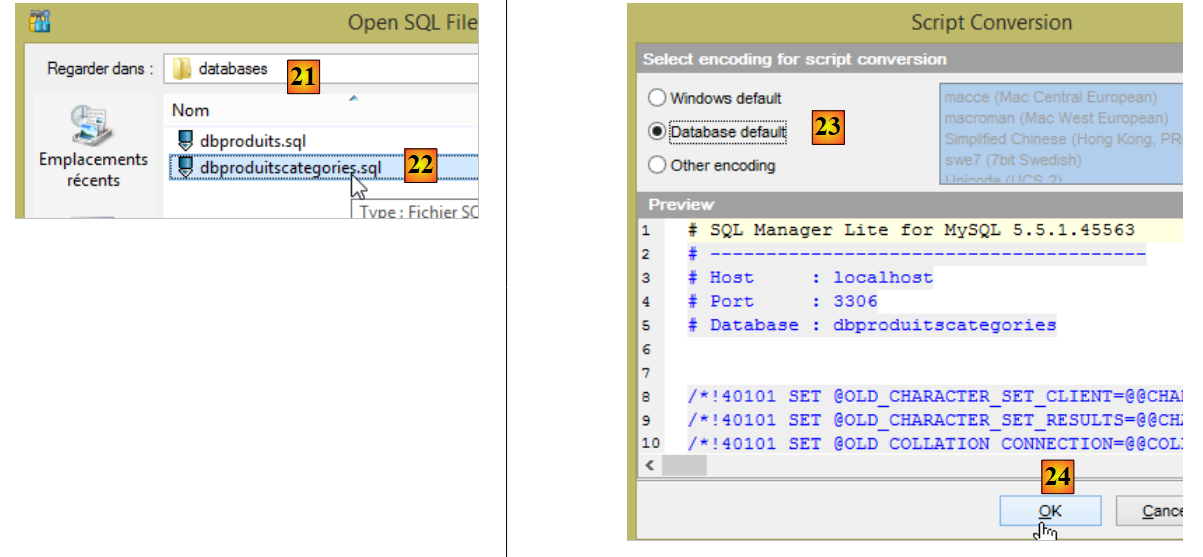Click the dbproduitscategories.sql file icon
1203x557 pixels.
185,168
